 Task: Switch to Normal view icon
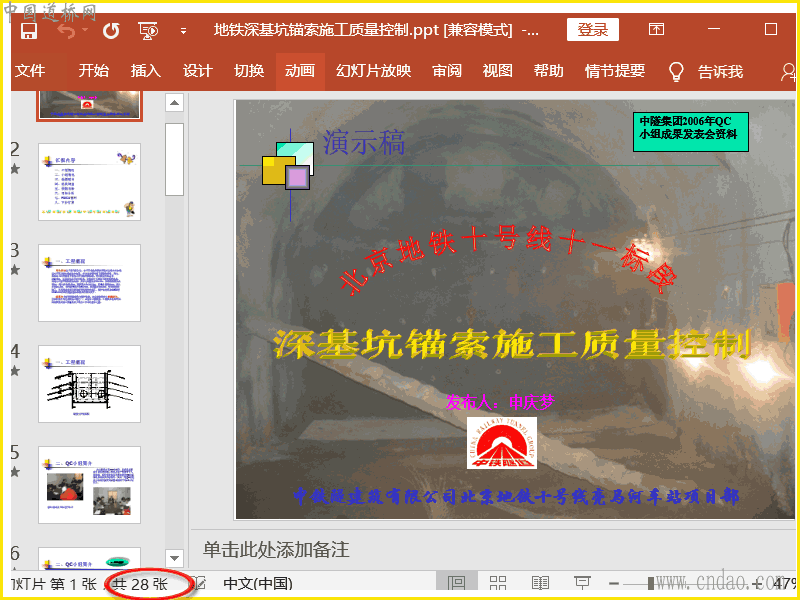[456, 583]
